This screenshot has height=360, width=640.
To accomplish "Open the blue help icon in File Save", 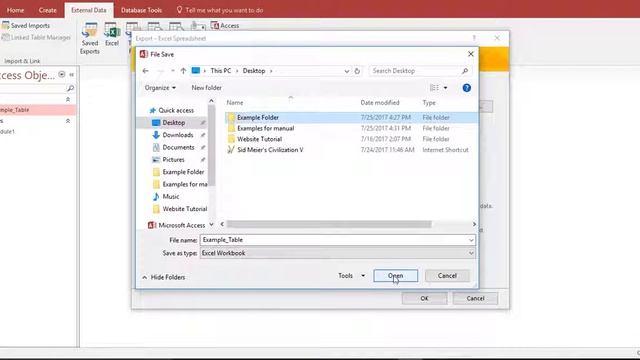I will click(x=467, y=88).
